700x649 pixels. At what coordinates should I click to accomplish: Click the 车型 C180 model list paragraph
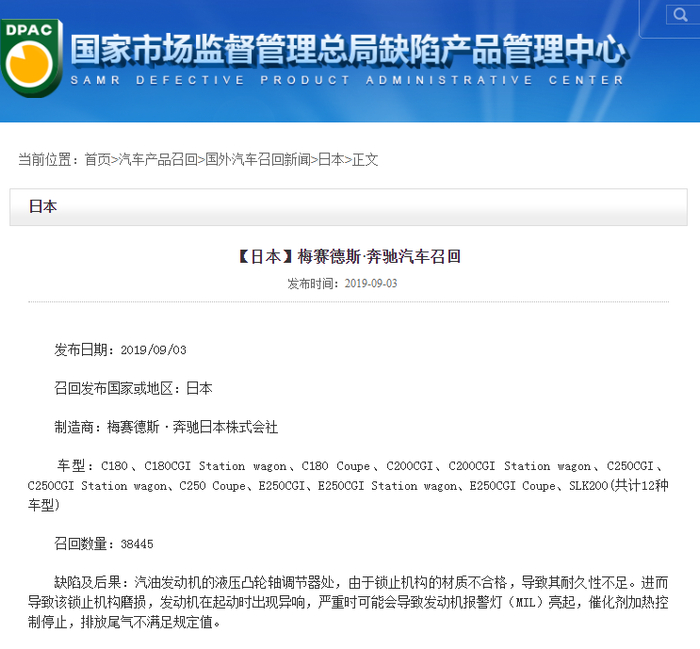(348, 486)
